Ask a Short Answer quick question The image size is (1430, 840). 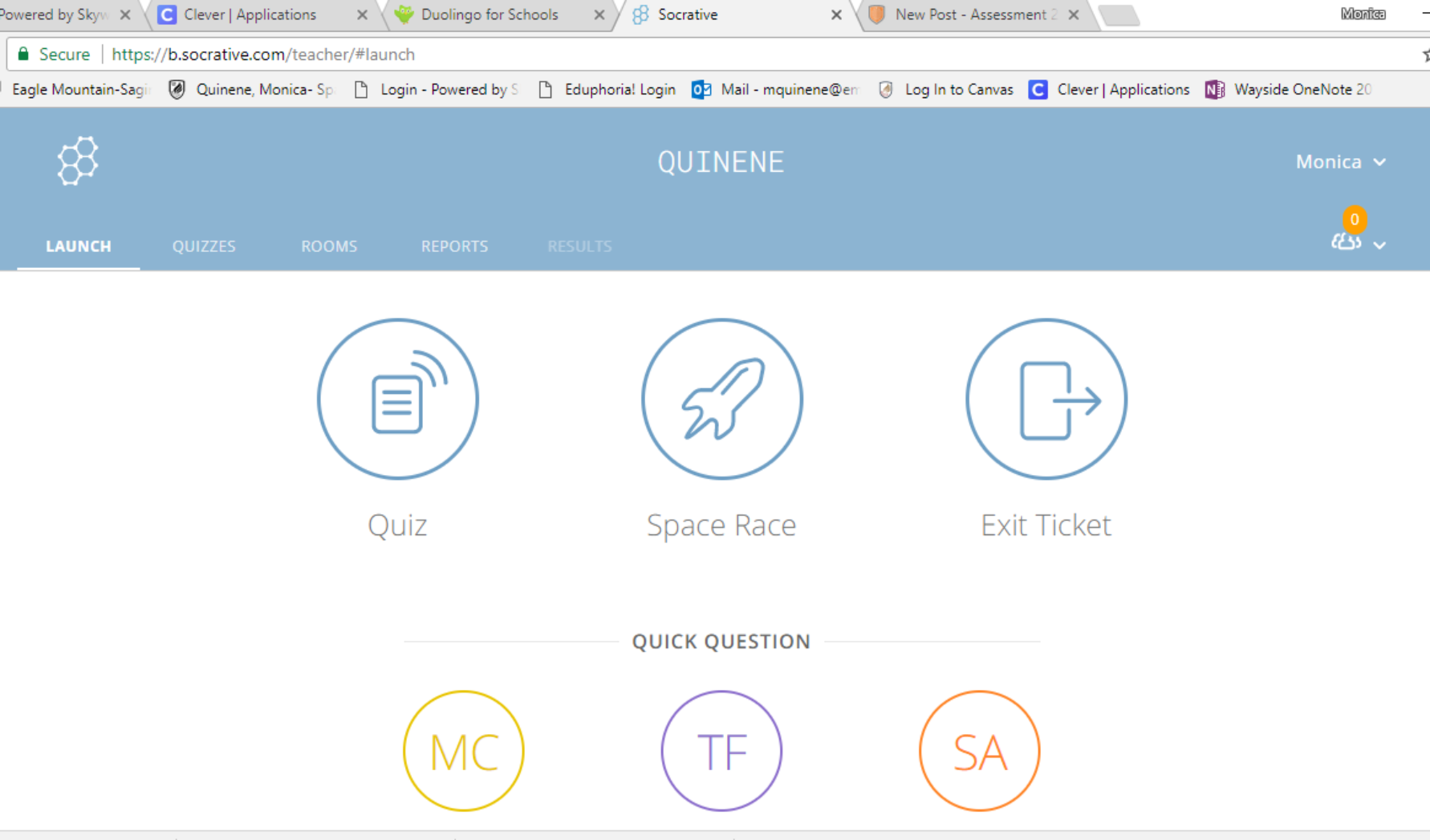[x=979, y=751]
